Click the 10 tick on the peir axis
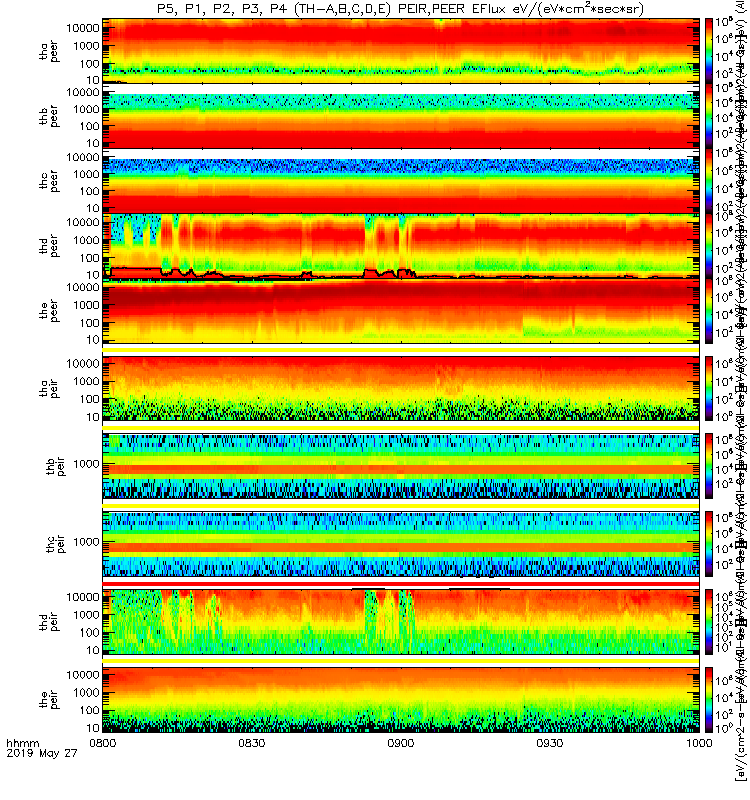The height and width of the screenshot is (800, 750). point(93,728)
